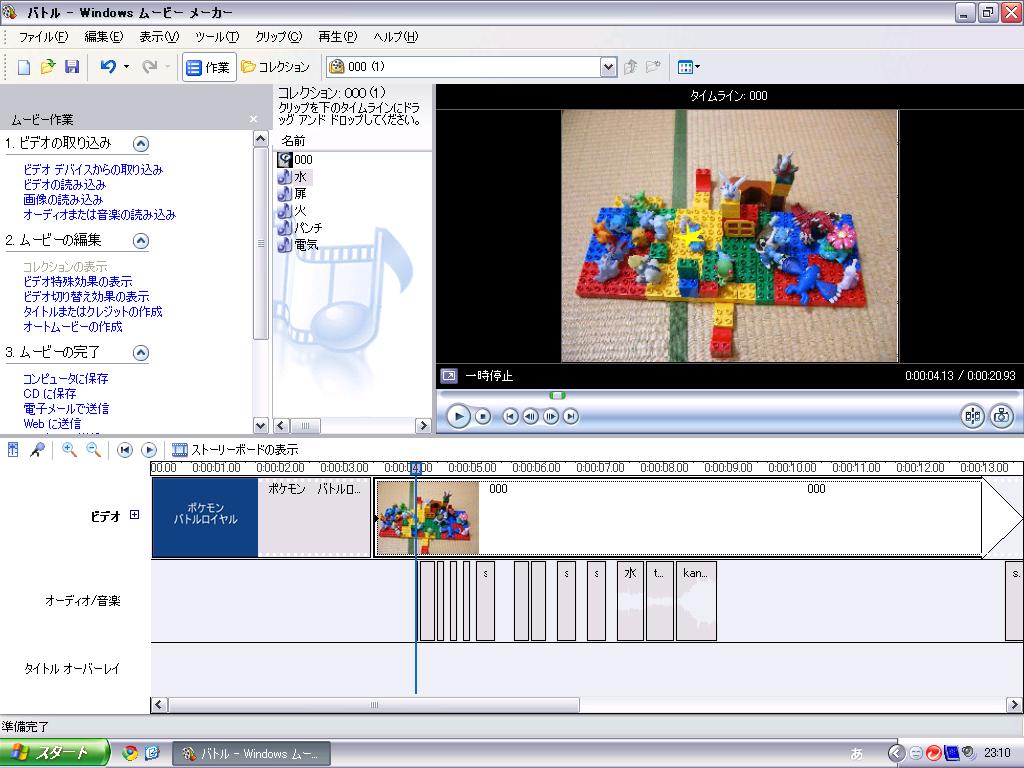Open the クリップ menu

coord(279,37)
